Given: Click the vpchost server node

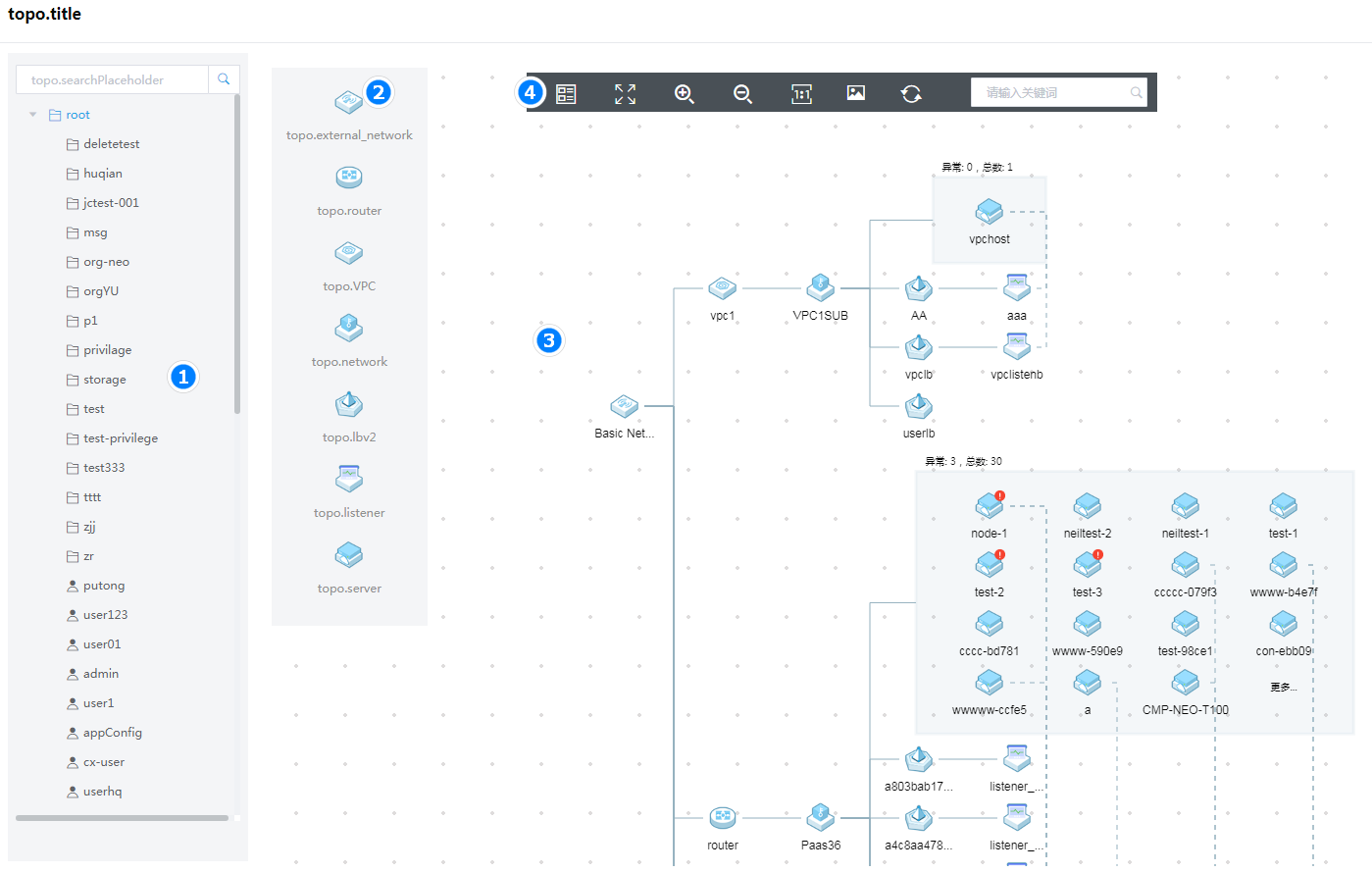Looking at the screenshot, I should point(989,211).
